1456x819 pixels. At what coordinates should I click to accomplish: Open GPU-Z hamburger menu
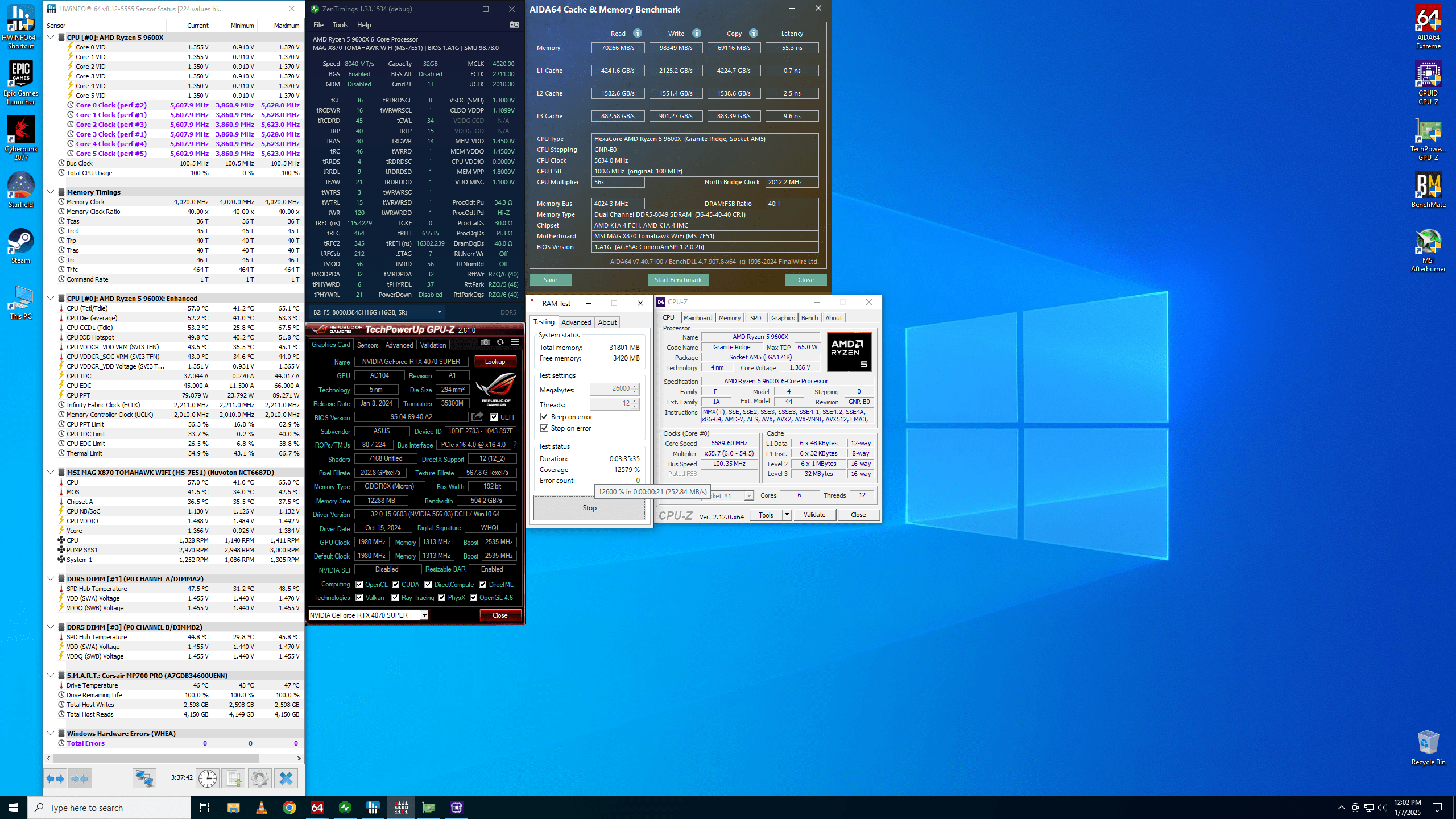point(515,342)
